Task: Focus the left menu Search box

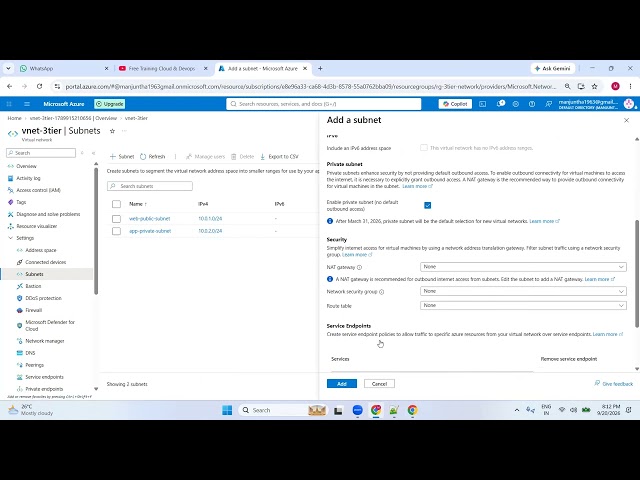Action: click(41, 153)
